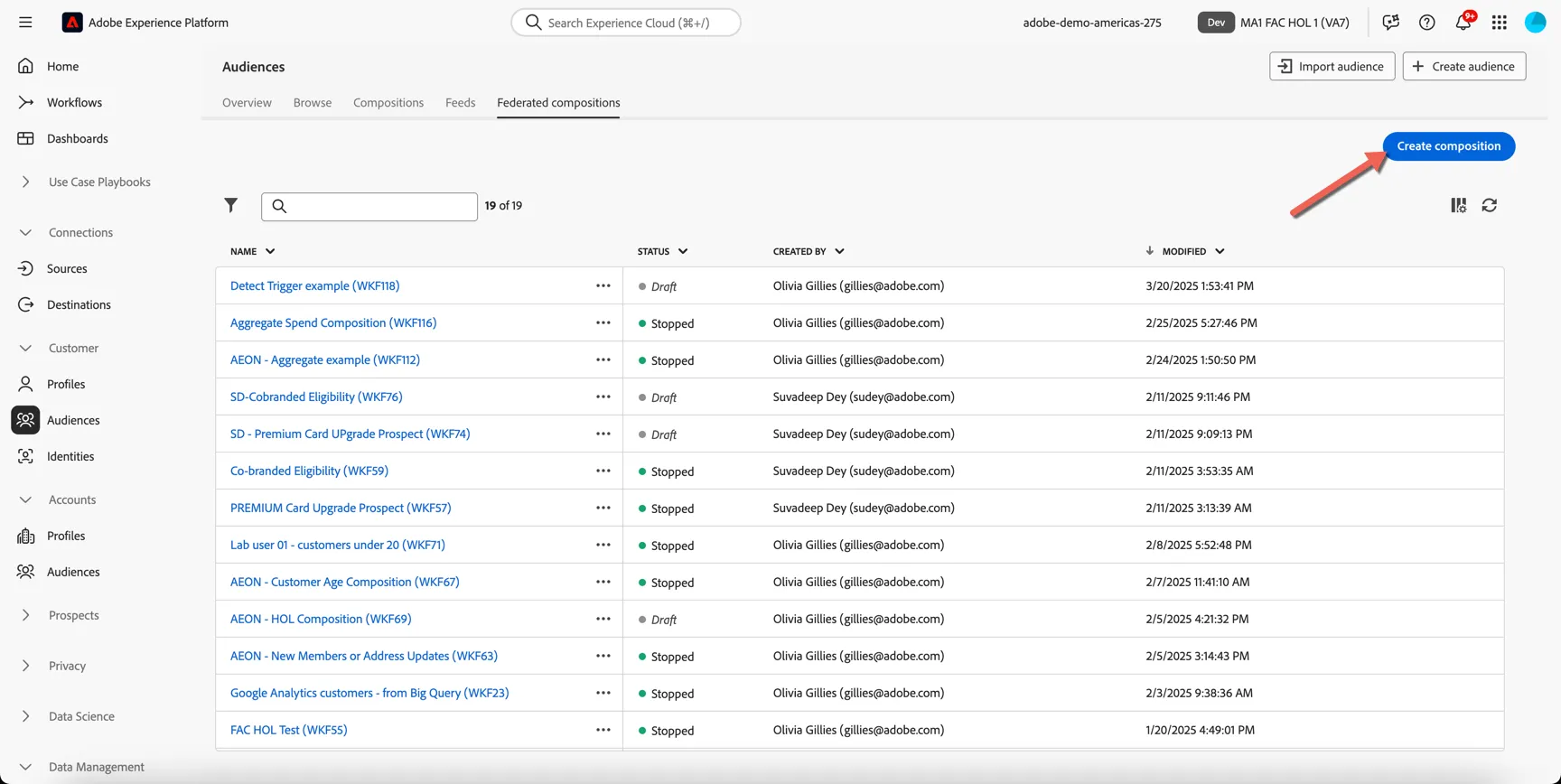This screenshot has height=784, width=1561.
Task: Click the Adobe Experience Platform logo
Action: (x=72, y=23)
